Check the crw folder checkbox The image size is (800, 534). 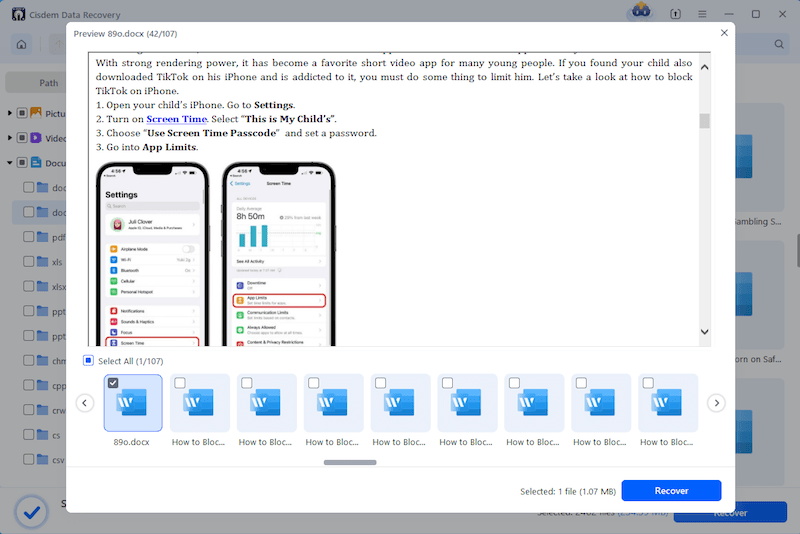(29, 410)
